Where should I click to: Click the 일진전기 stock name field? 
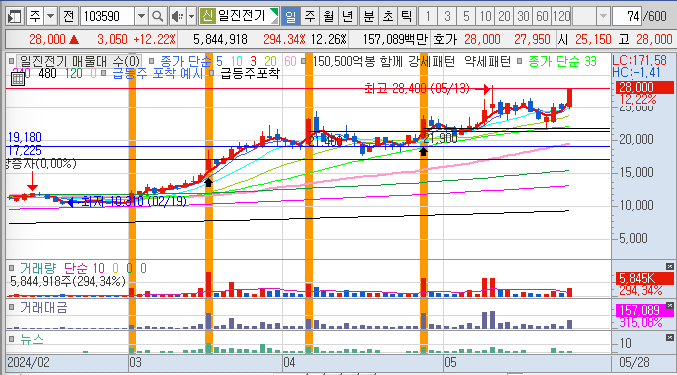pyautogui.click(x=242, y=16)
